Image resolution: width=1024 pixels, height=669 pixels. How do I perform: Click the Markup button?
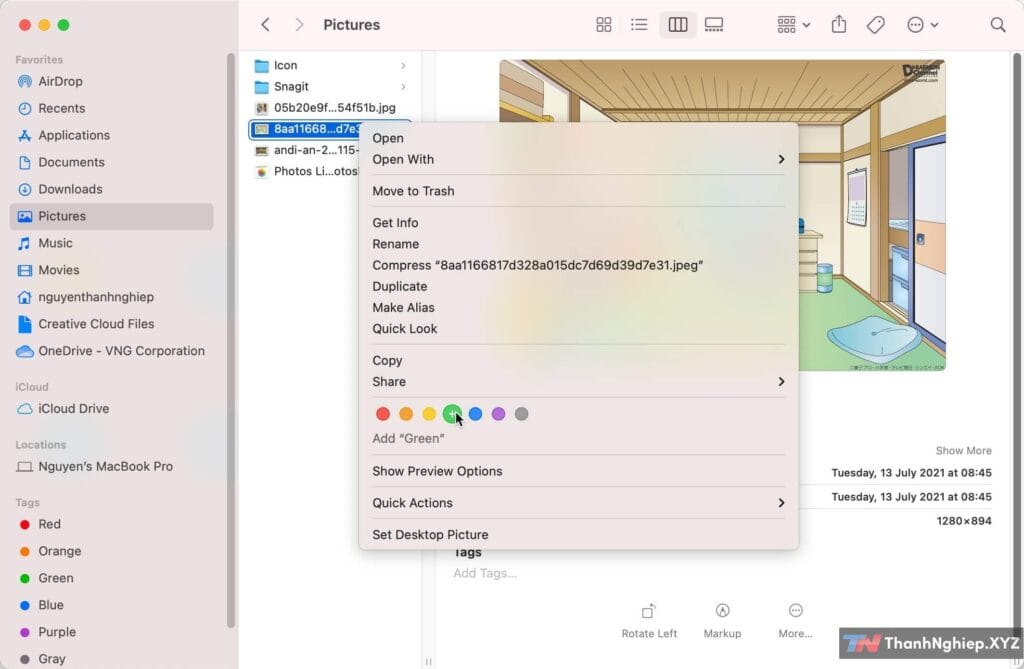pos(722,621)
